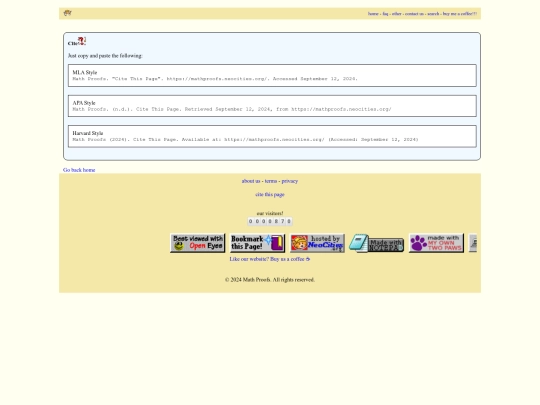
Task: Open the terms footer link
Action: click(x=271, y=181)
